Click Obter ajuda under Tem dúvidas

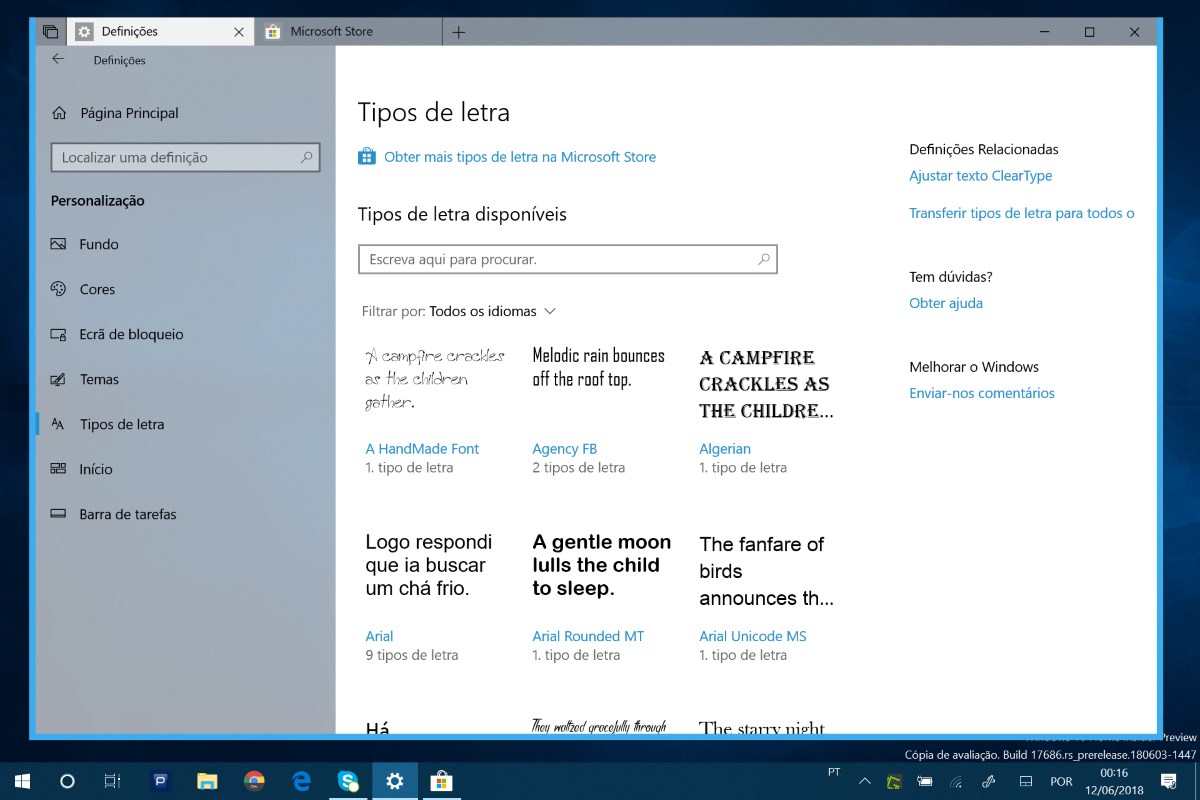coord(945,302)
